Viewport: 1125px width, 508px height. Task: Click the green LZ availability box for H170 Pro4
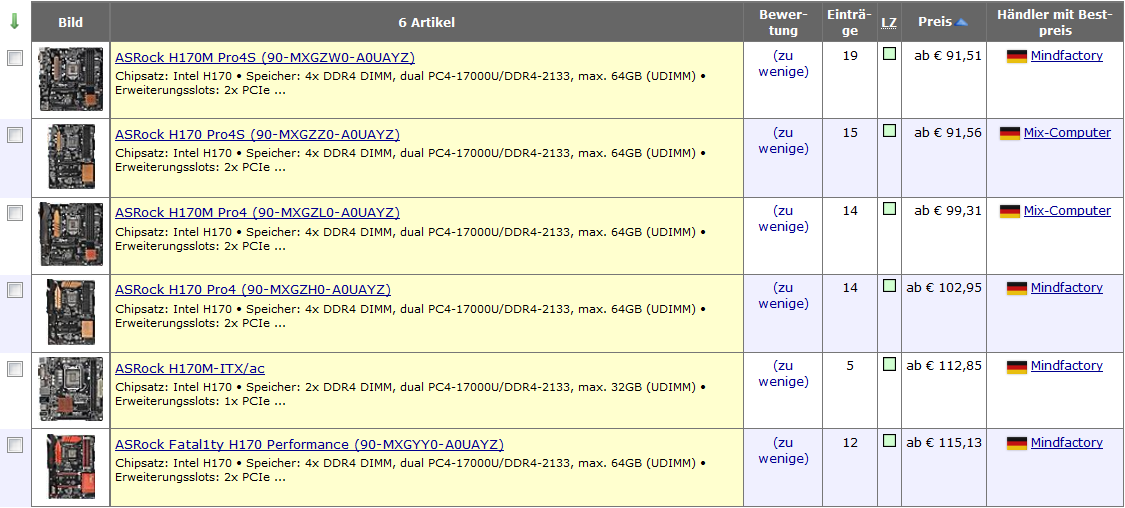[x=889, y=286]
